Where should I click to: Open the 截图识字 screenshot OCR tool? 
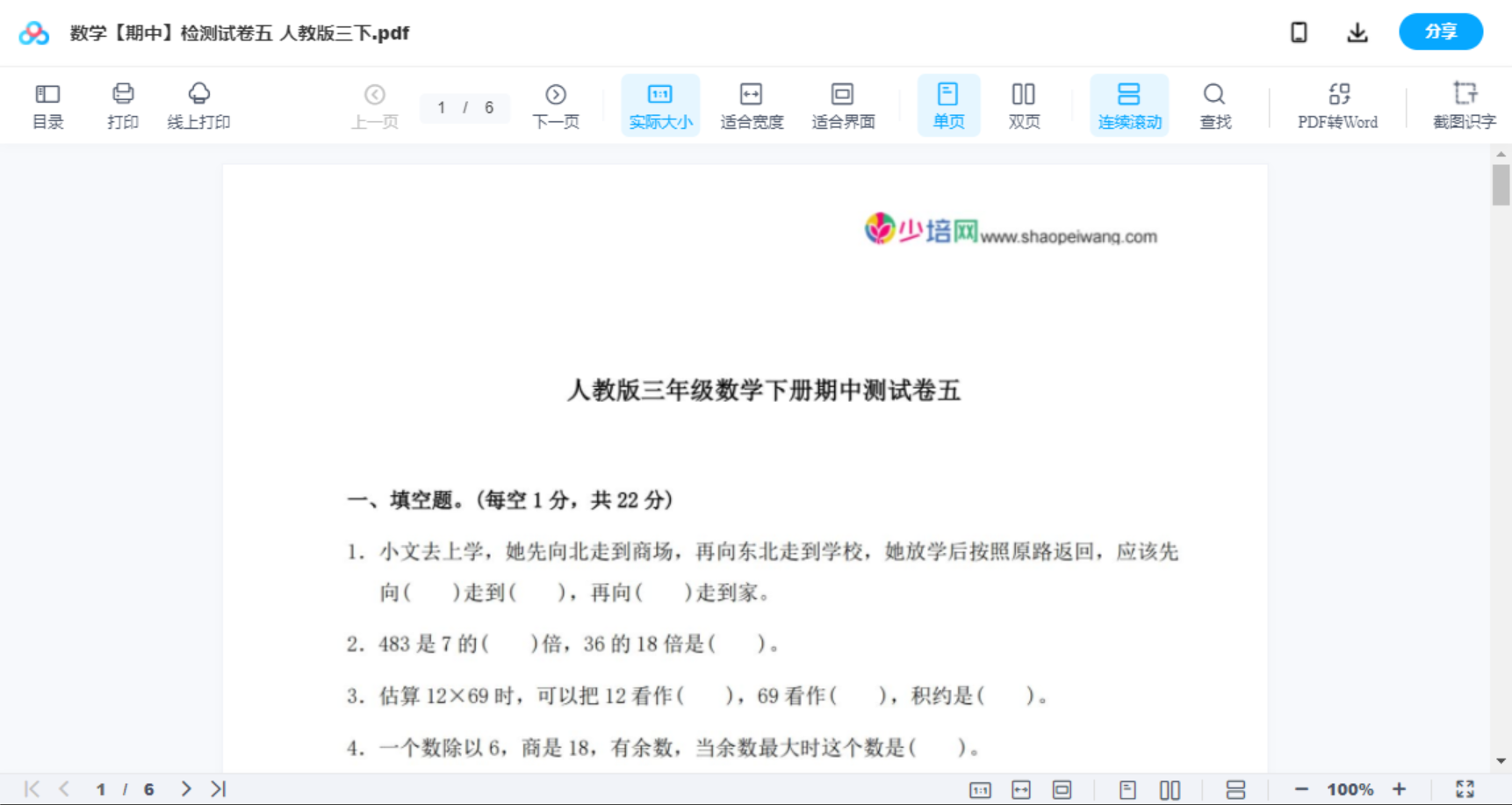1465,104
